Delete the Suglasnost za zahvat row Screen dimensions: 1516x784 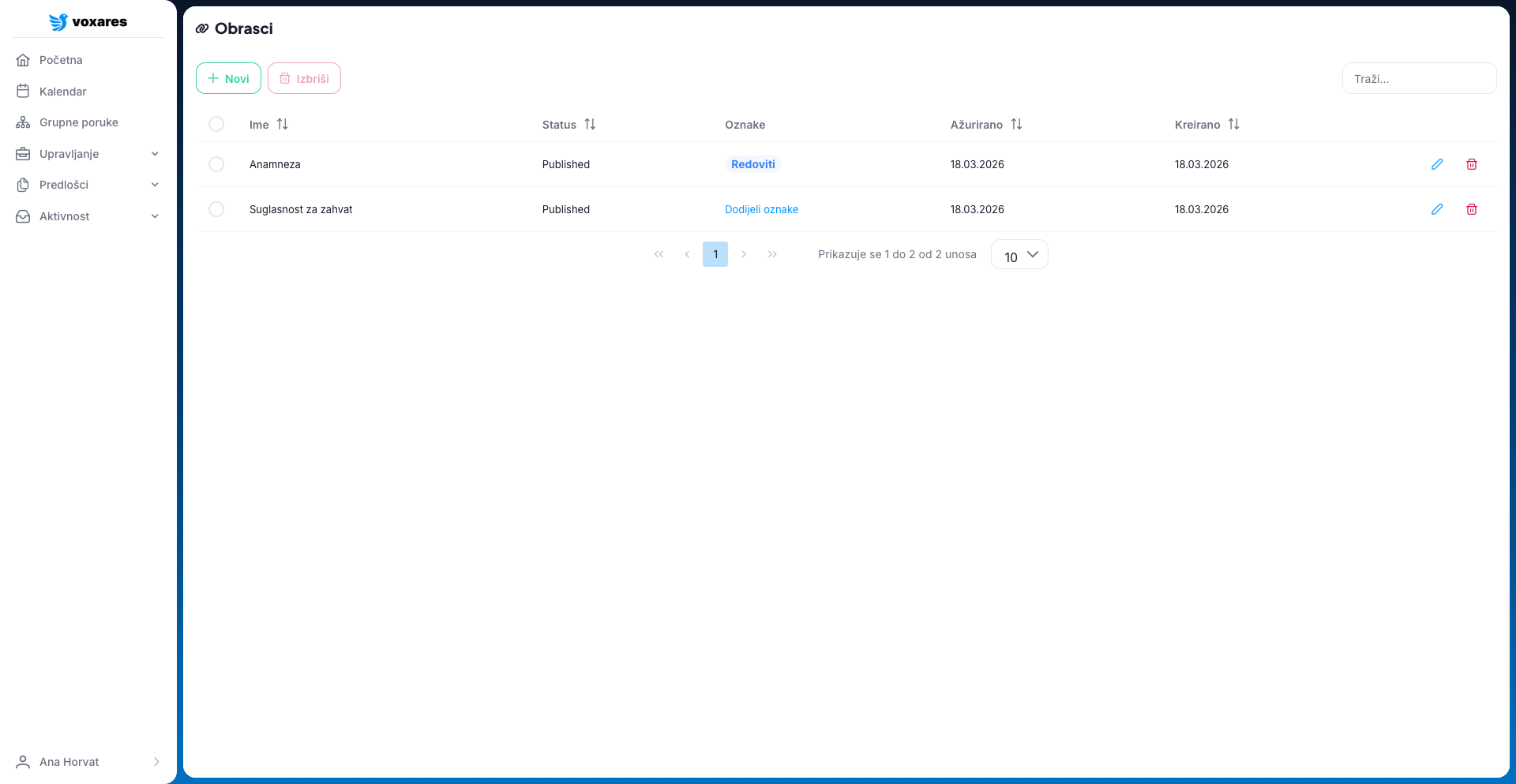click(x=1472, y=209)
